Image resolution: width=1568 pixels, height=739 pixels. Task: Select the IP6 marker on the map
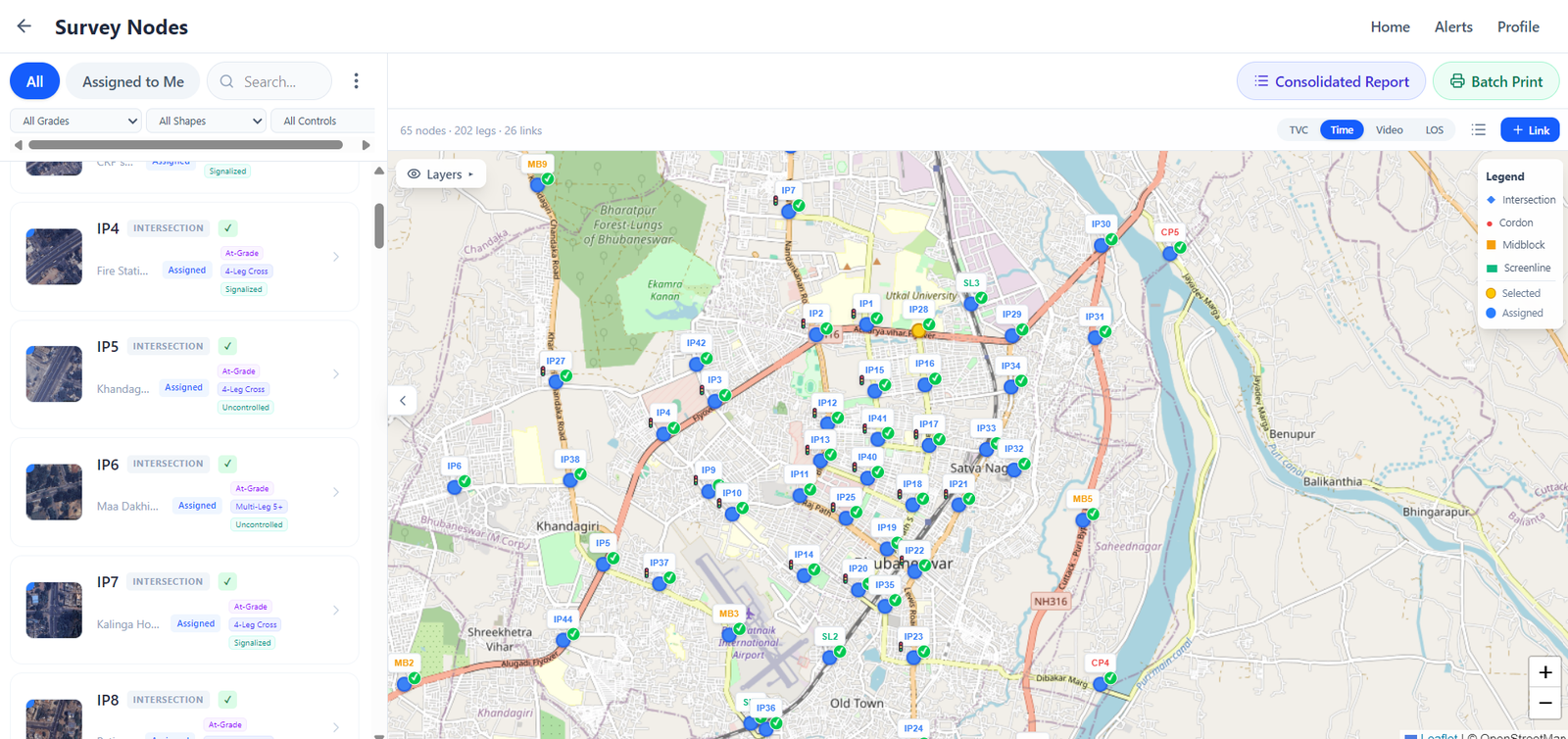coord(455,486)
